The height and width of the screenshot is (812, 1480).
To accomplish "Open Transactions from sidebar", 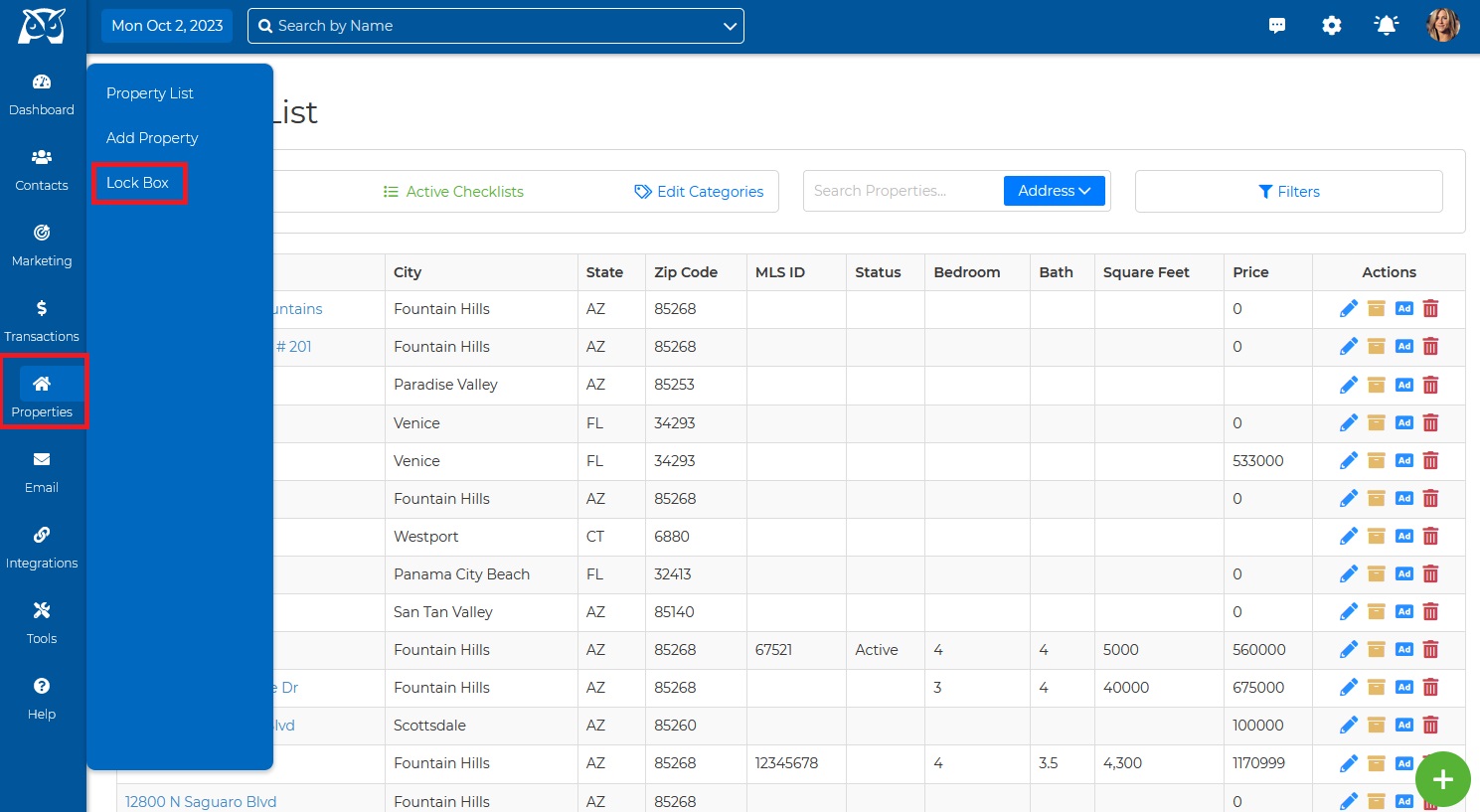I will [x=42, y=322].
